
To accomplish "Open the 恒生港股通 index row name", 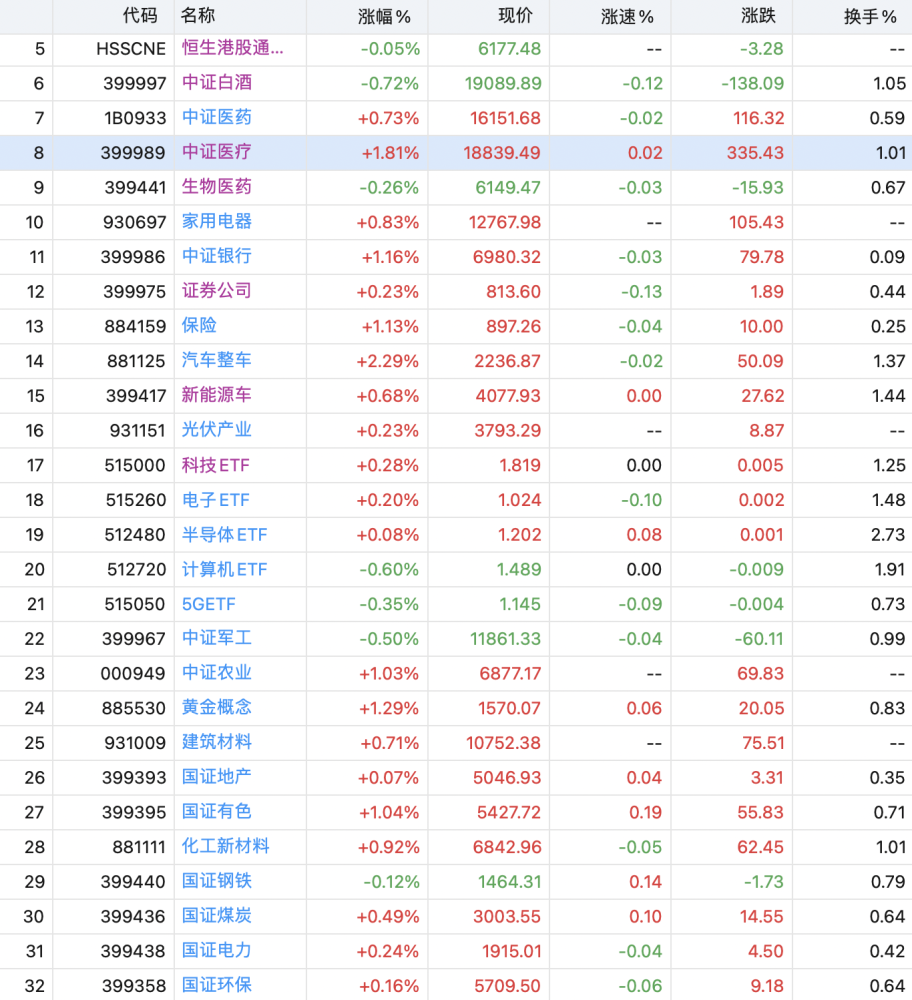I will pyautogui.click(x=233, y=48).
